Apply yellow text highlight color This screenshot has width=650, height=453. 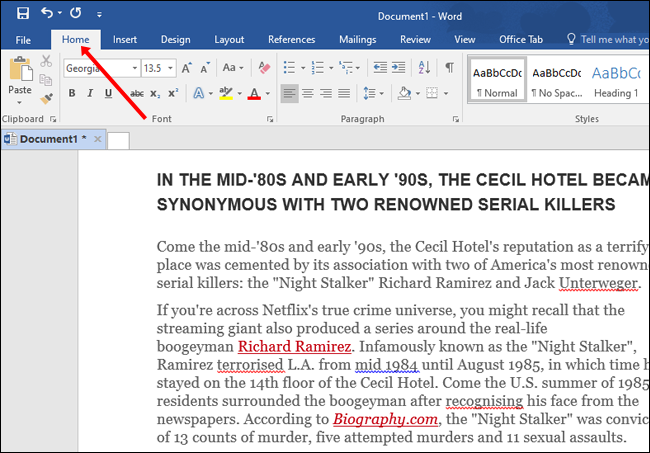(x=226, y=93)
